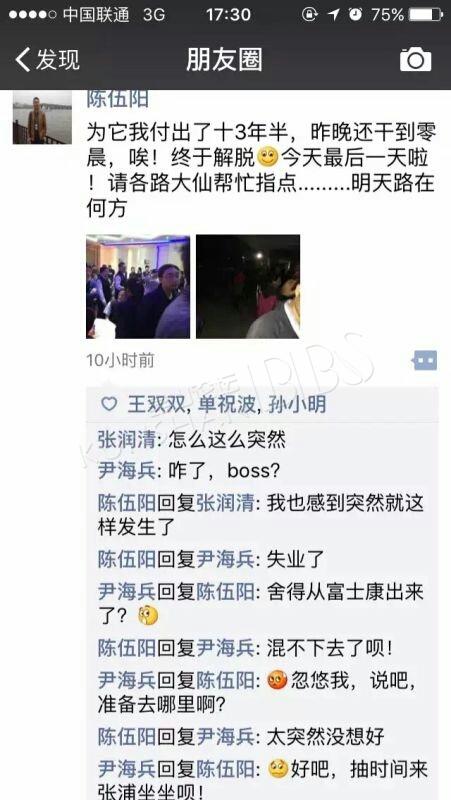Tap the heart like icon before 王双双
451x800 pixels.
click(x=109, y=404)
